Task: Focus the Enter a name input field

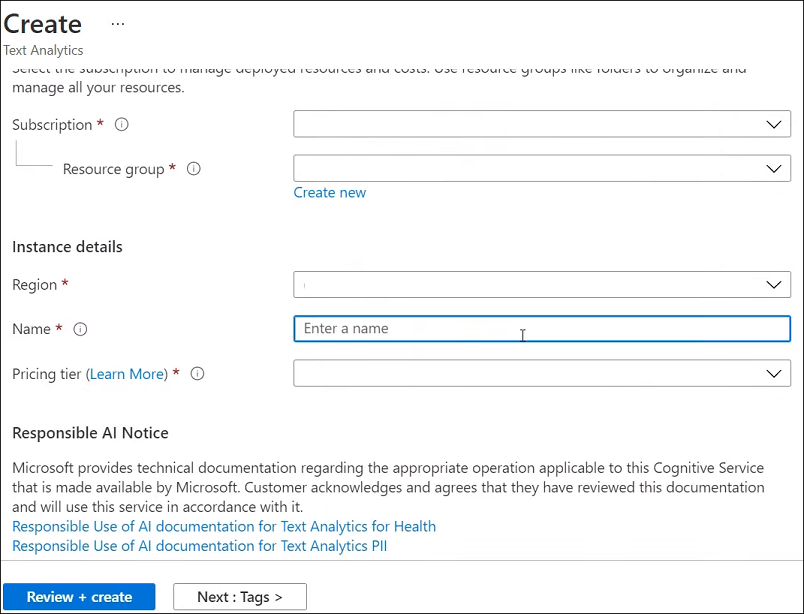Action: (541, 328)
